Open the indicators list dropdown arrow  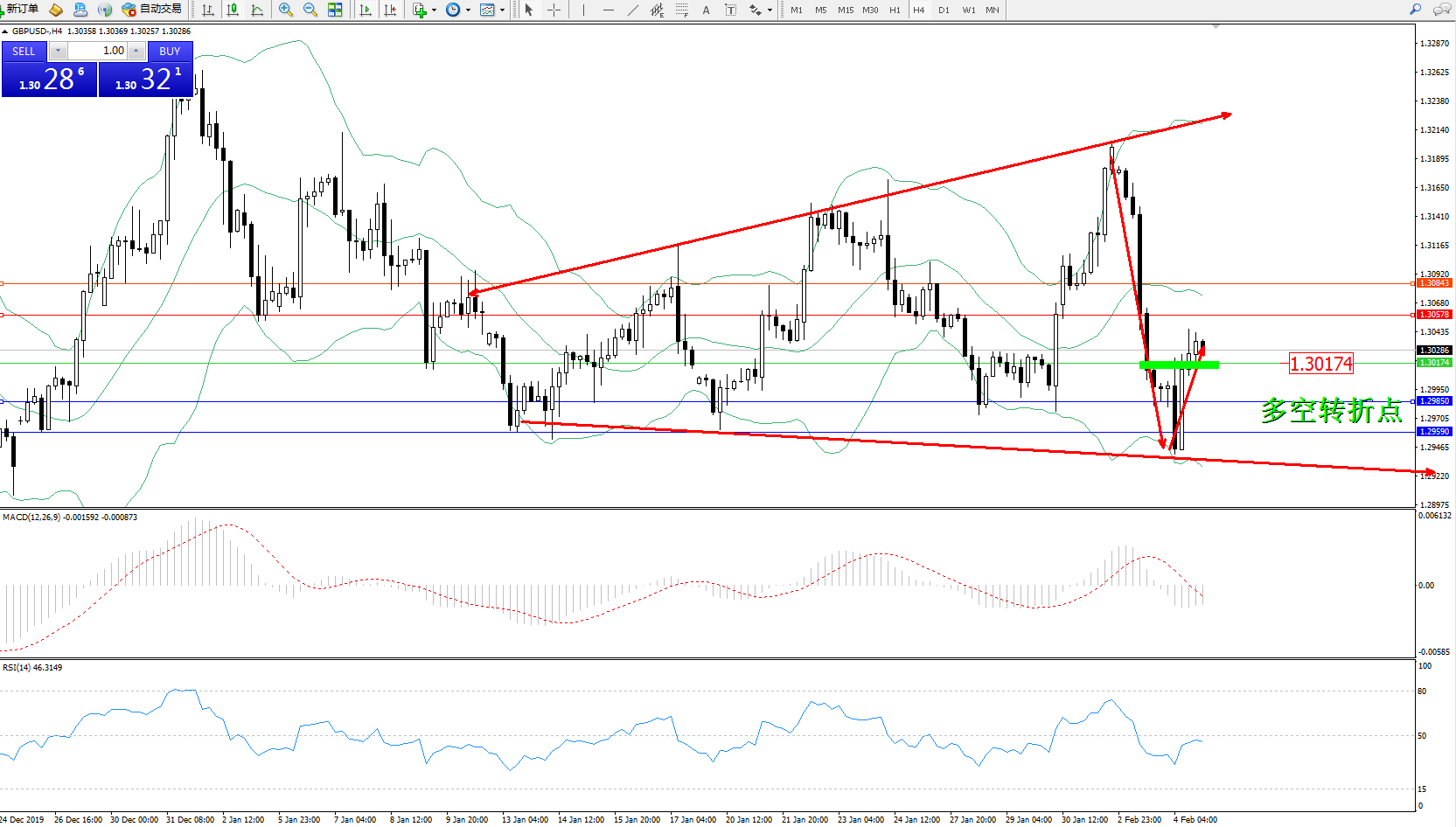click(x=434, y=10)
